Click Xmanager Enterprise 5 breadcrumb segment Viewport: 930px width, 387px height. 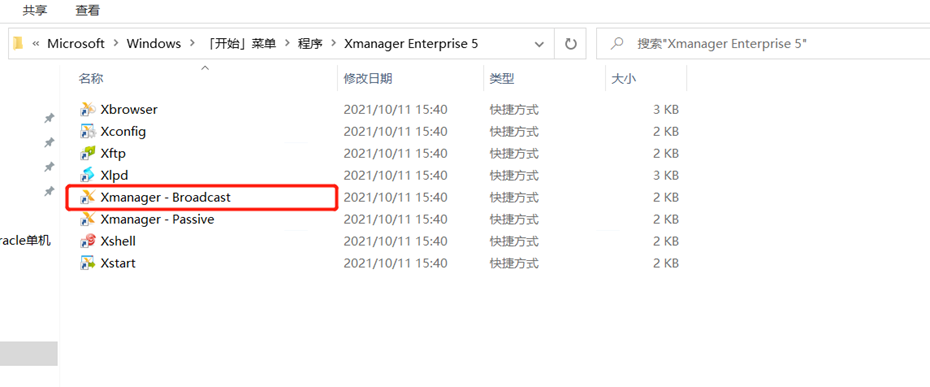click(x=410, y=43)
